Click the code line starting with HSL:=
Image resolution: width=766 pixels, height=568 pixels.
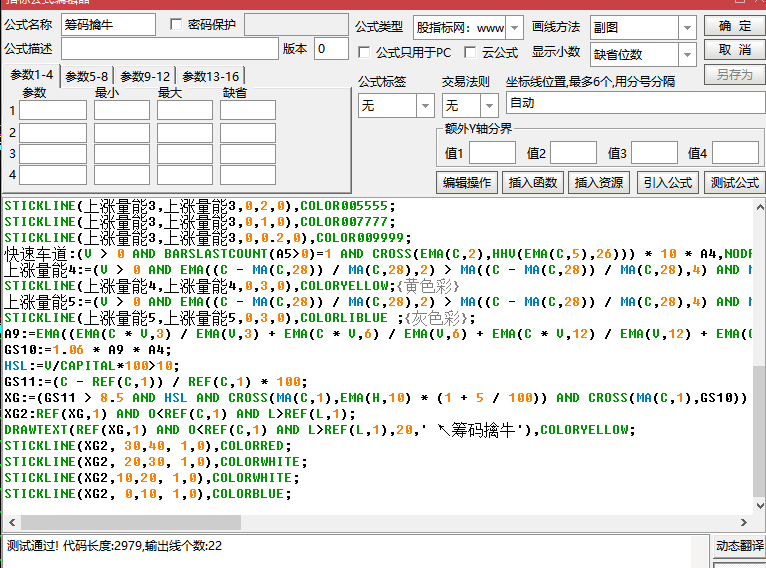(92, 366)
